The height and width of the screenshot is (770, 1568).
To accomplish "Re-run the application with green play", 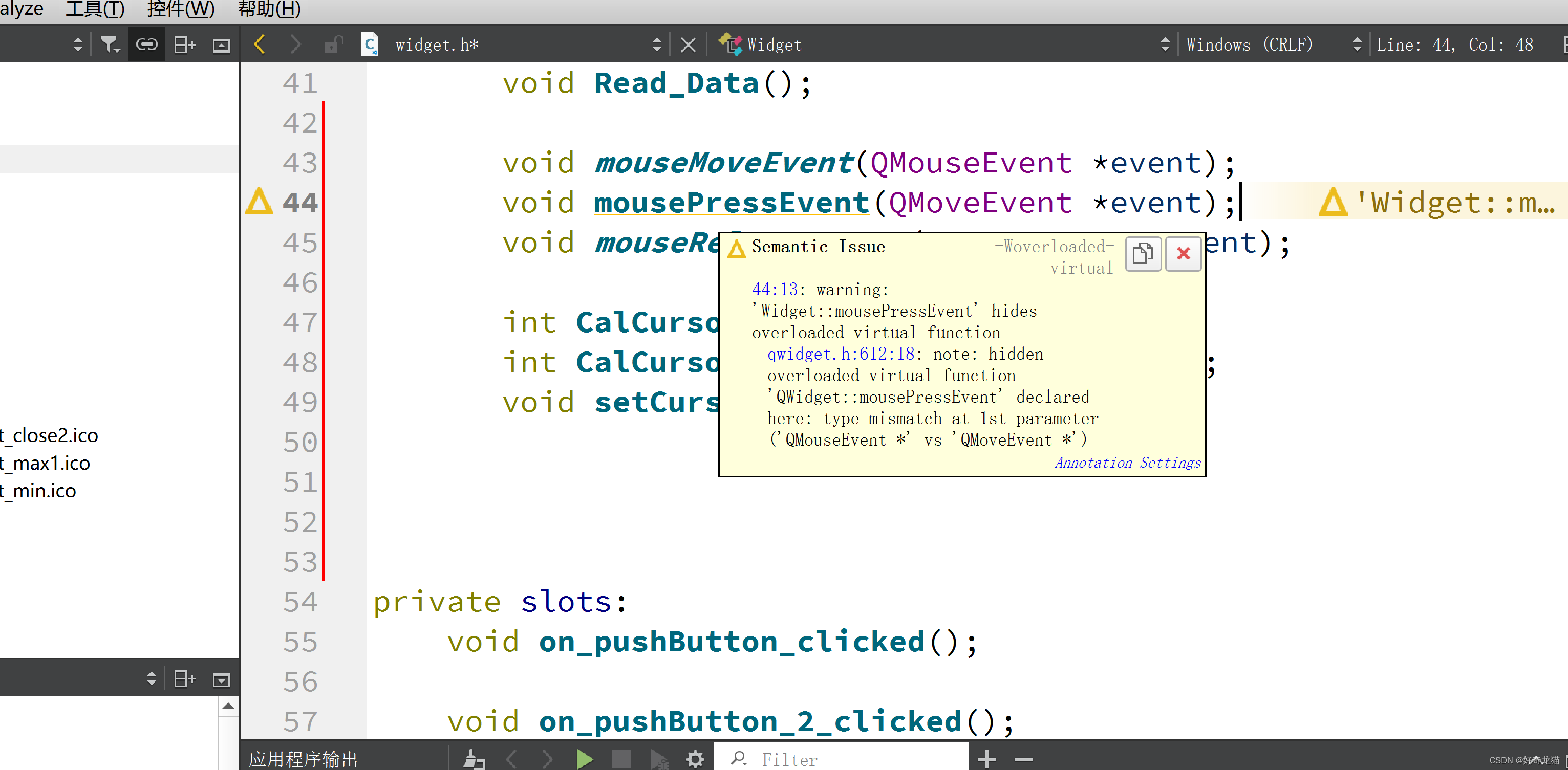I will coord(584,758).
